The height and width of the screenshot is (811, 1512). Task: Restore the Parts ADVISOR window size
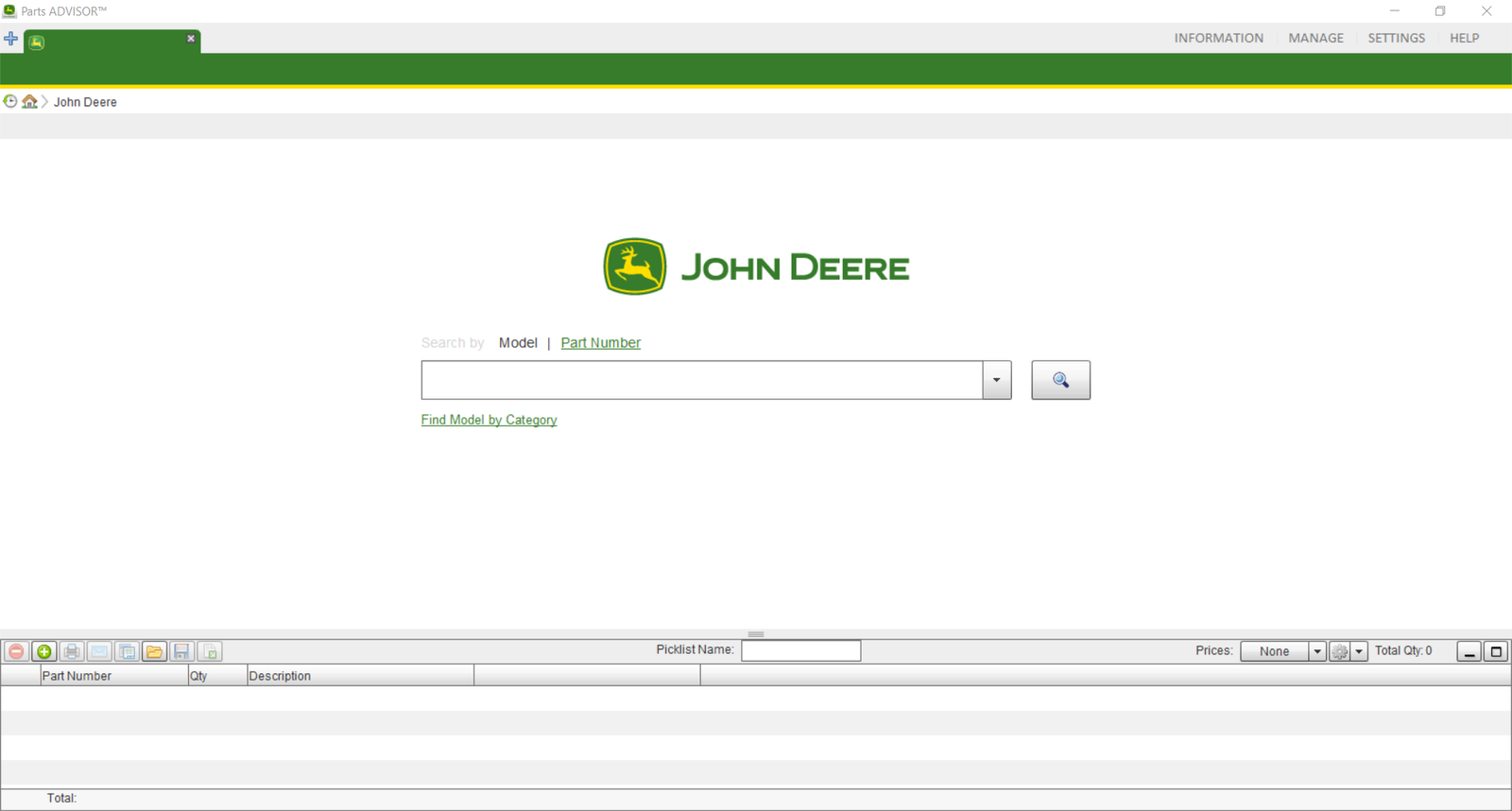1440,11
